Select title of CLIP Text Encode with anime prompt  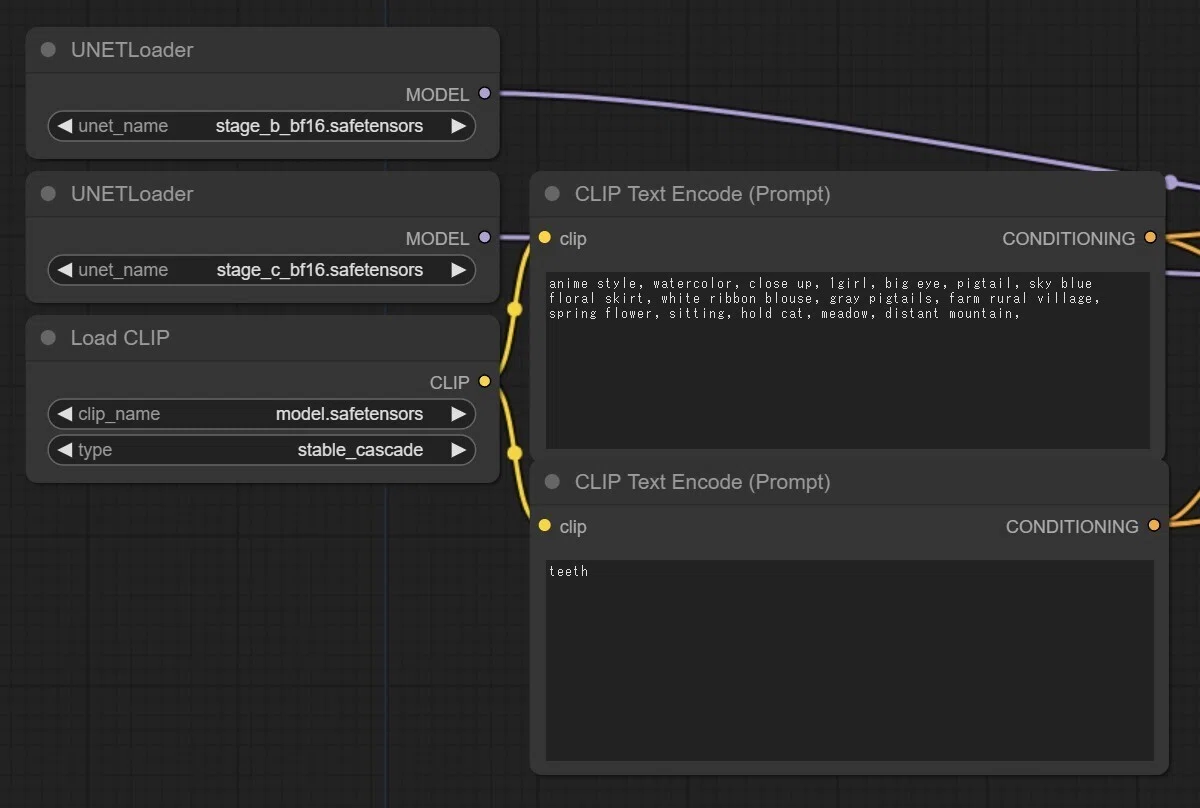click(702, 194)
